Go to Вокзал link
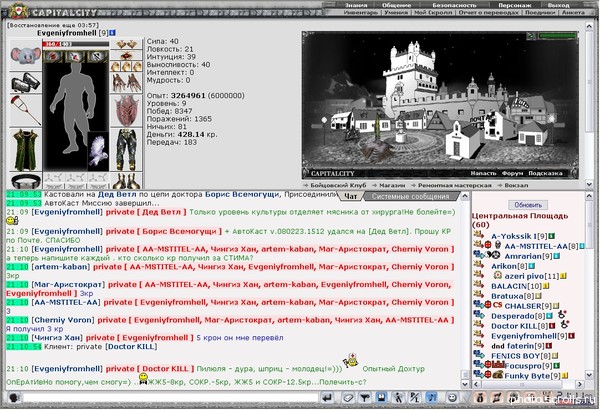600x410 pixels. pos(516,185)
